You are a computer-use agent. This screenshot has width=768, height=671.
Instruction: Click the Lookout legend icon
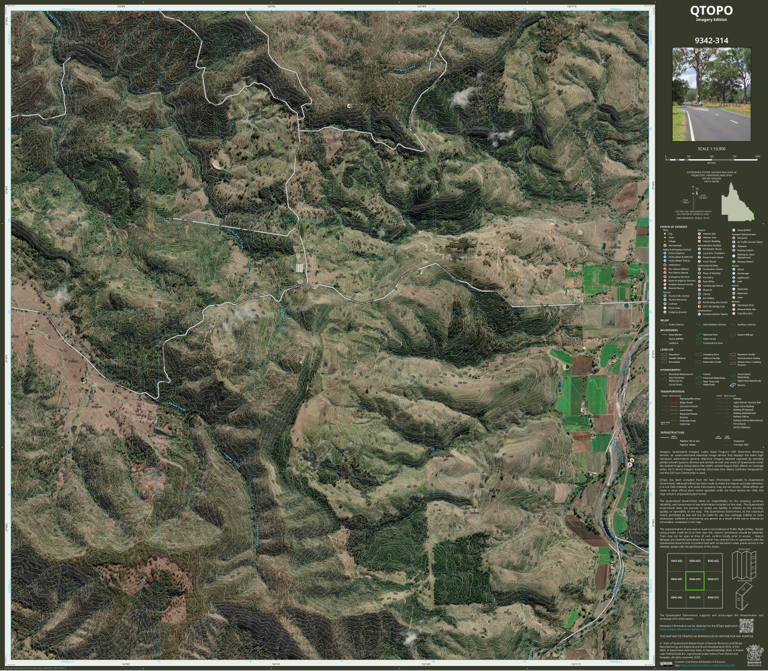click(x=665, y=304)
